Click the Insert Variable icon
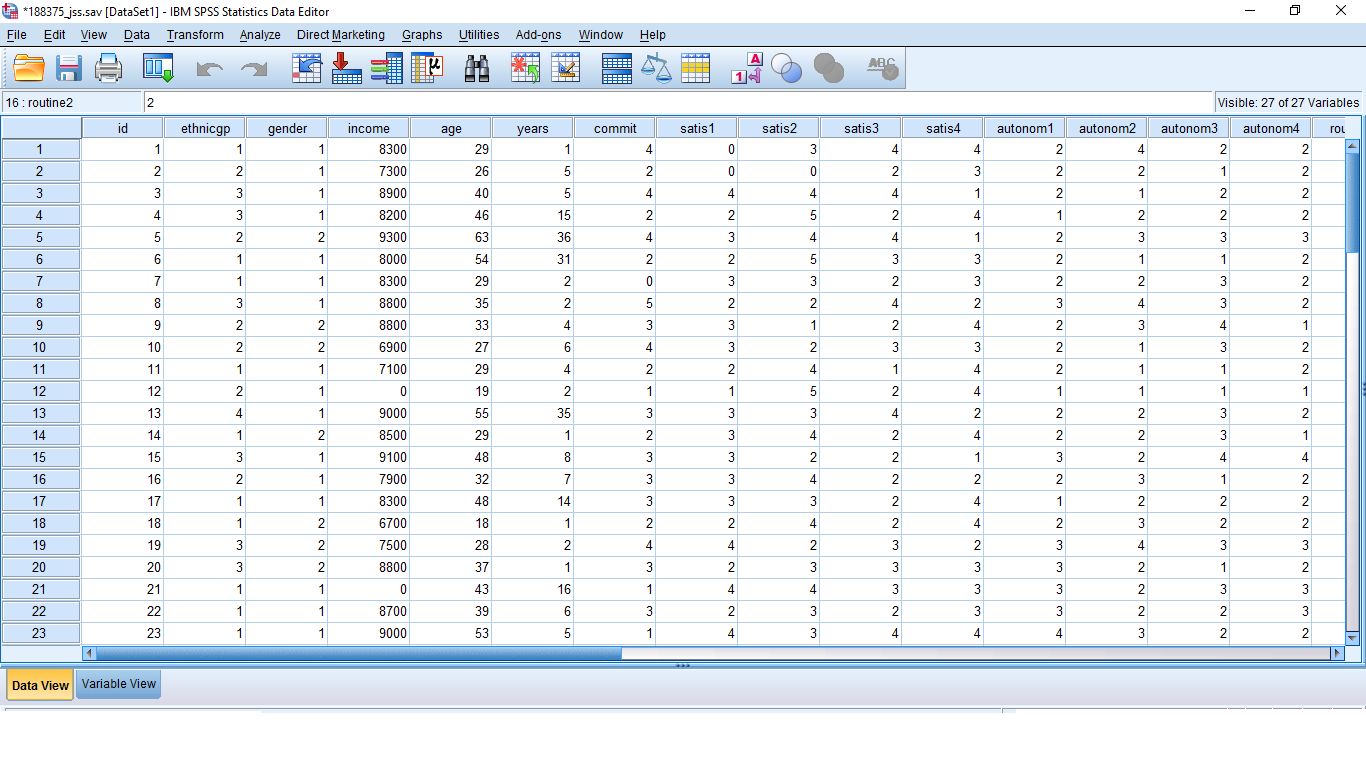This screenshot has height=768, width=1366. tap(566, 68)
